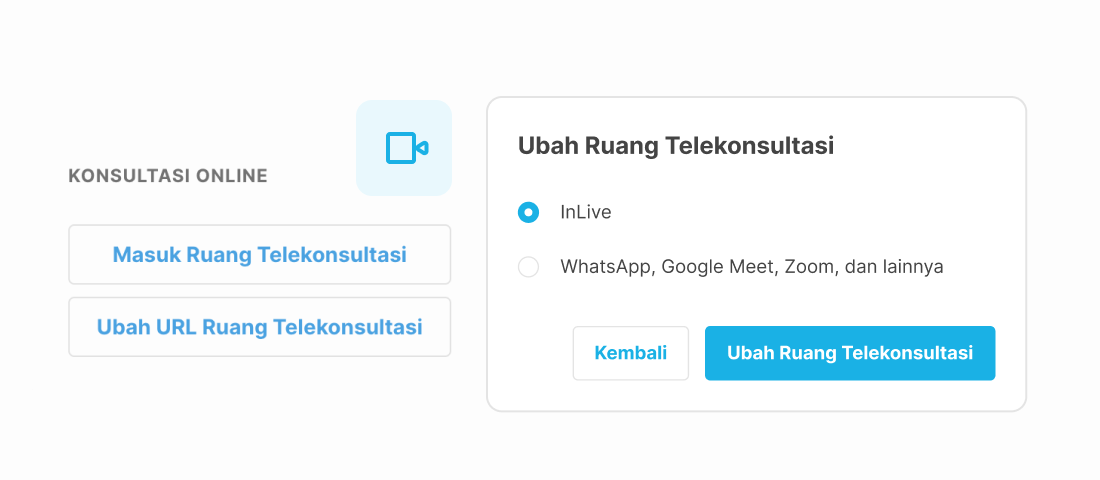Click the video camera icon
The width and height of the screenshot is (1100, 480).
(x=407, y=148)
